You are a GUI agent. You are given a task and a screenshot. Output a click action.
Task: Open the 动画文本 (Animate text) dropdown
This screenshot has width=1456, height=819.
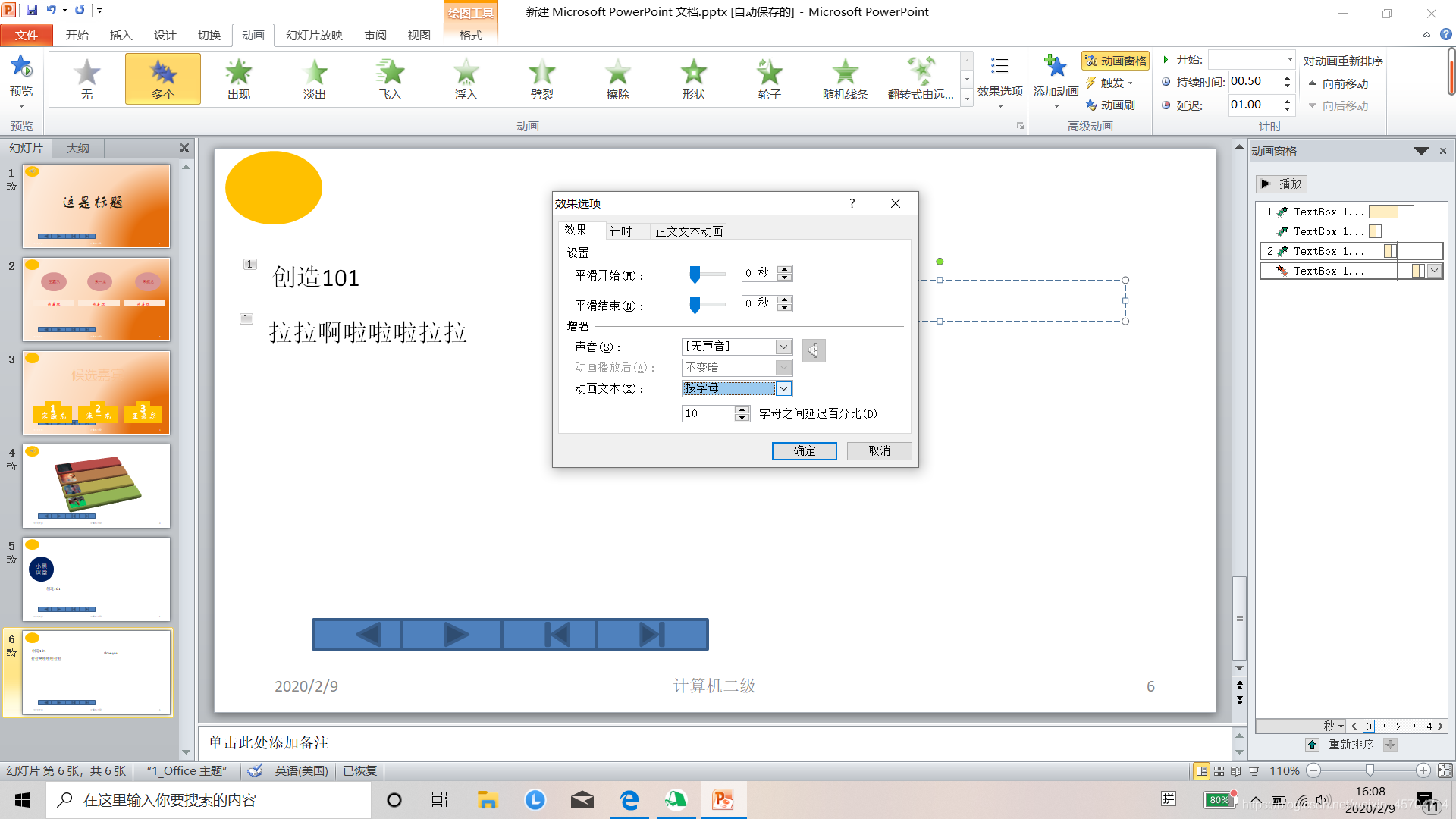[784, 388]
